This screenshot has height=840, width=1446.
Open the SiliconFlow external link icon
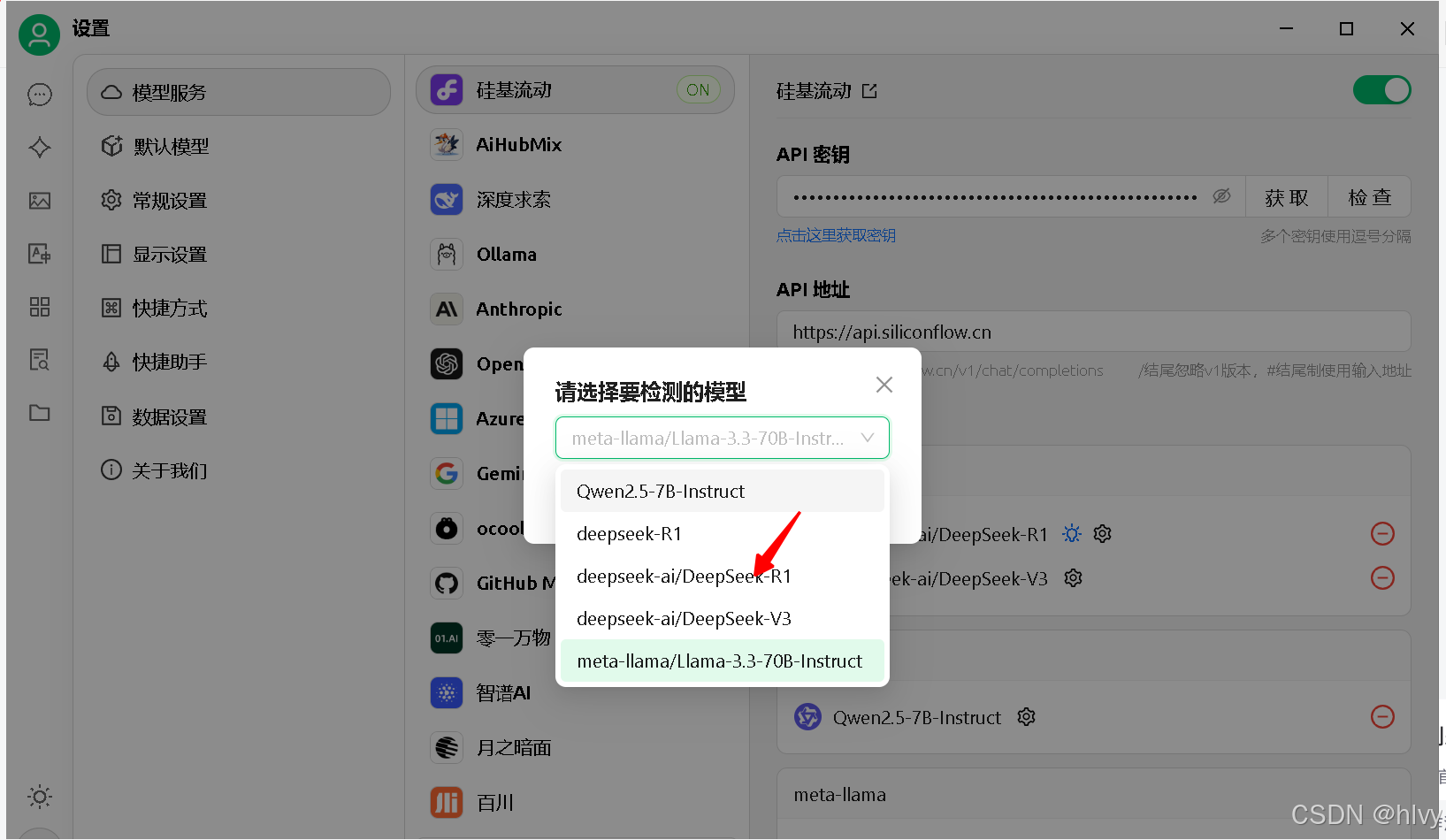[870, 91]
